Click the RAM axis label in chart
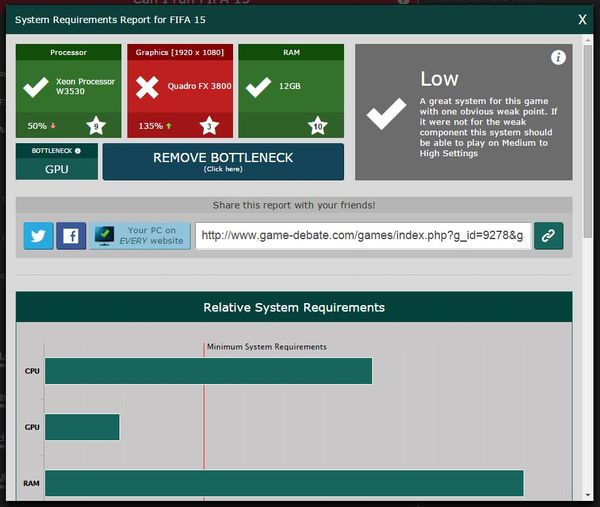 click(x=31, y=483)
